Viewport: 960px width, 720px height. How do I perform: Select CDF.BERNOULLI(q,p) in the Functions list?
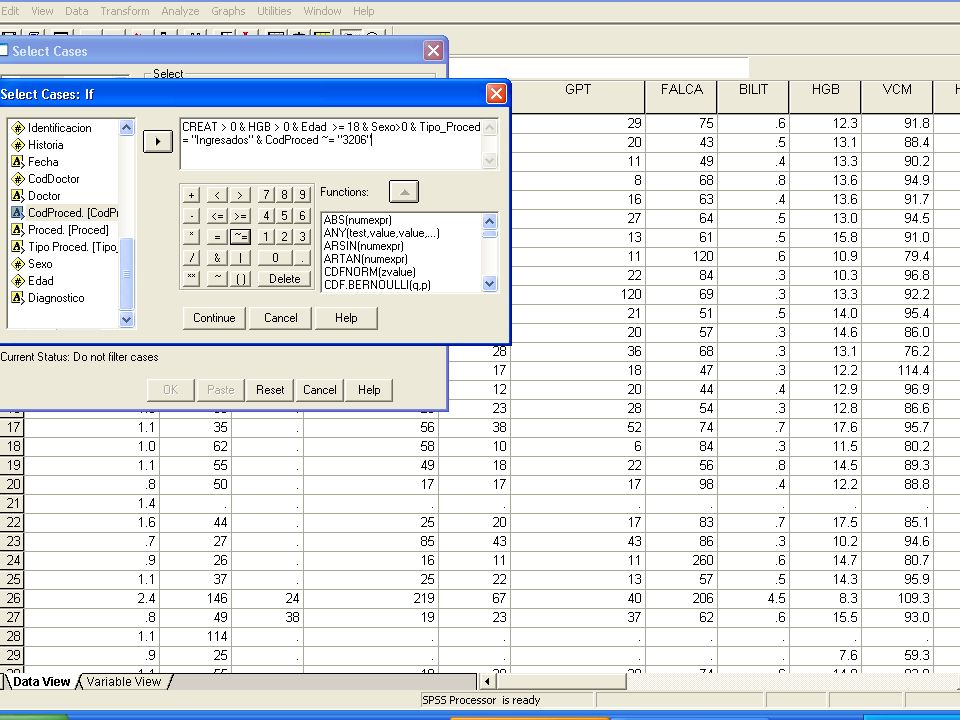coord(377,285)
